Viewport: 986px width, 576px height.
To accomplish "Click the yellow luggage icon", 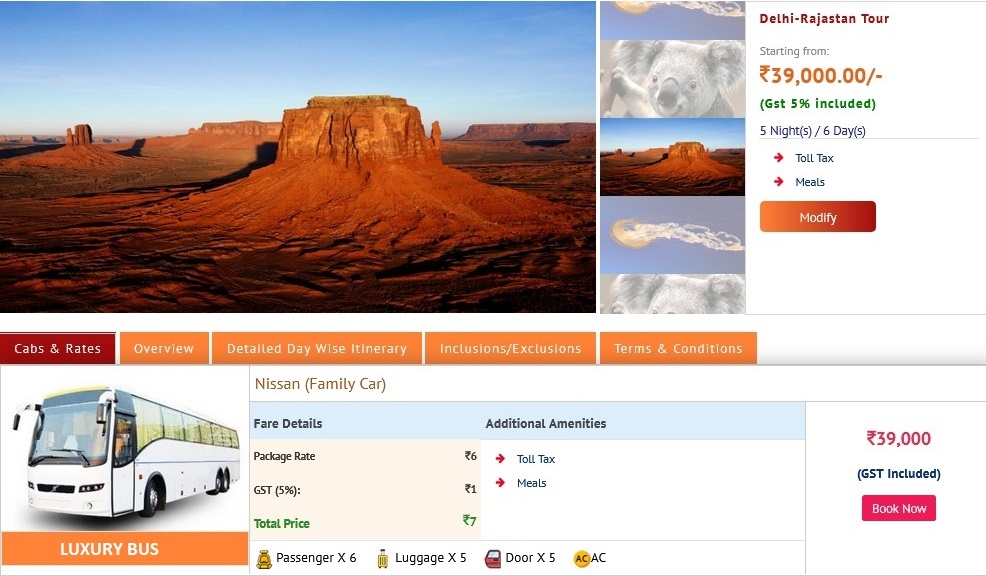I will click(382, 558).
